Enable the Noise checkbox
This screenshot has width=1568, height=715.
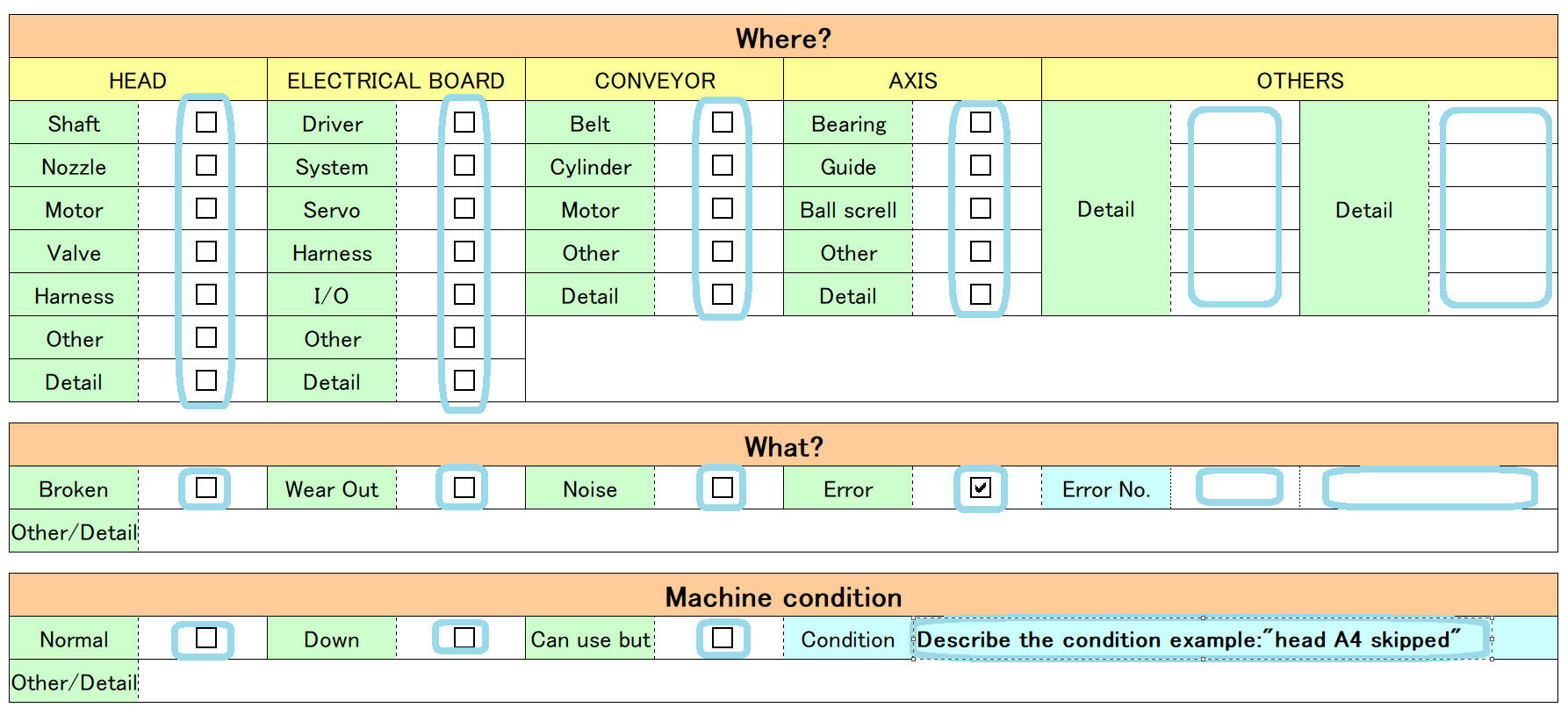[723, 487]
